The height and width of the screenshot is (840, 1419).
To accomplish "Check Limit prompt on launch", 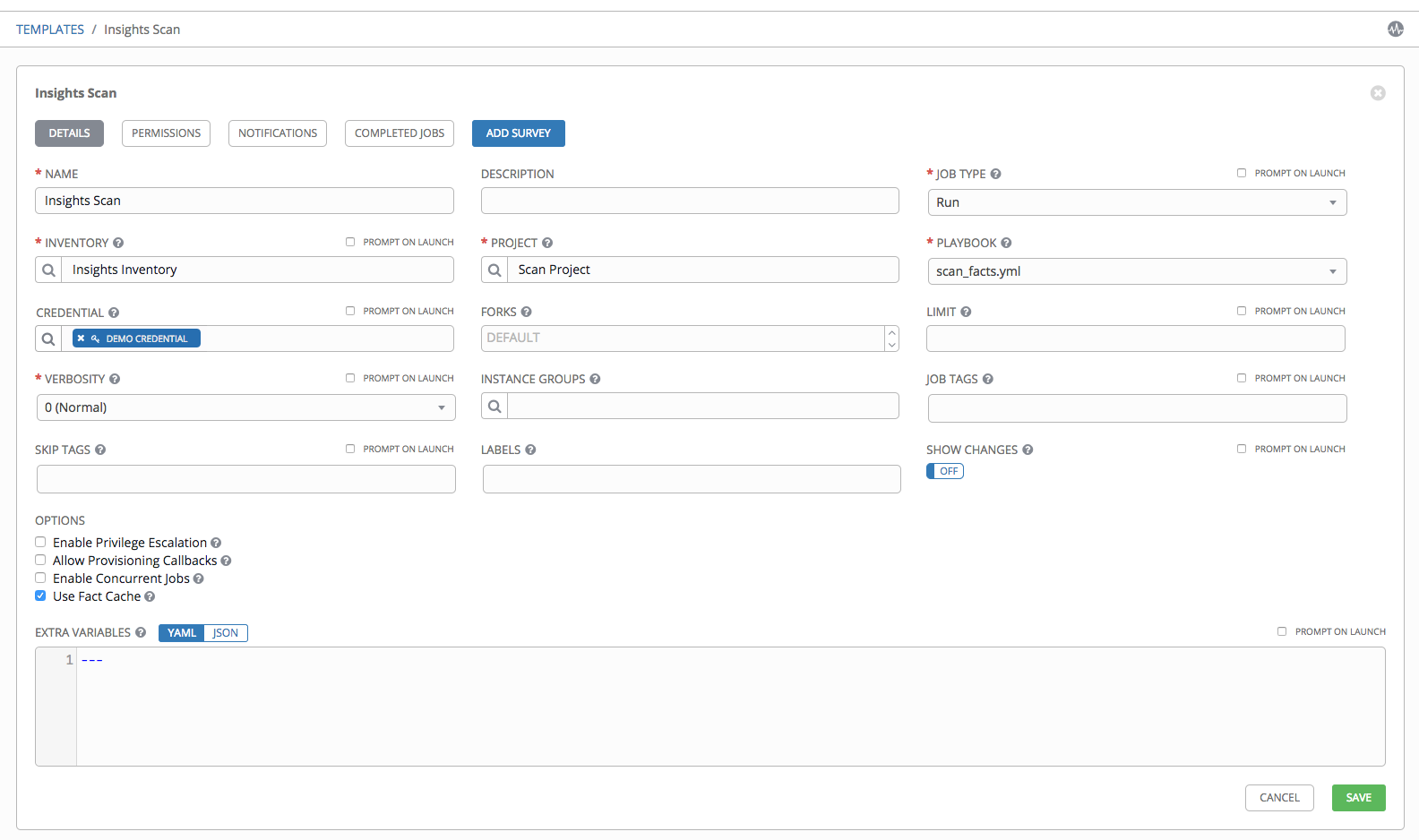I will tap(1242, 311).
